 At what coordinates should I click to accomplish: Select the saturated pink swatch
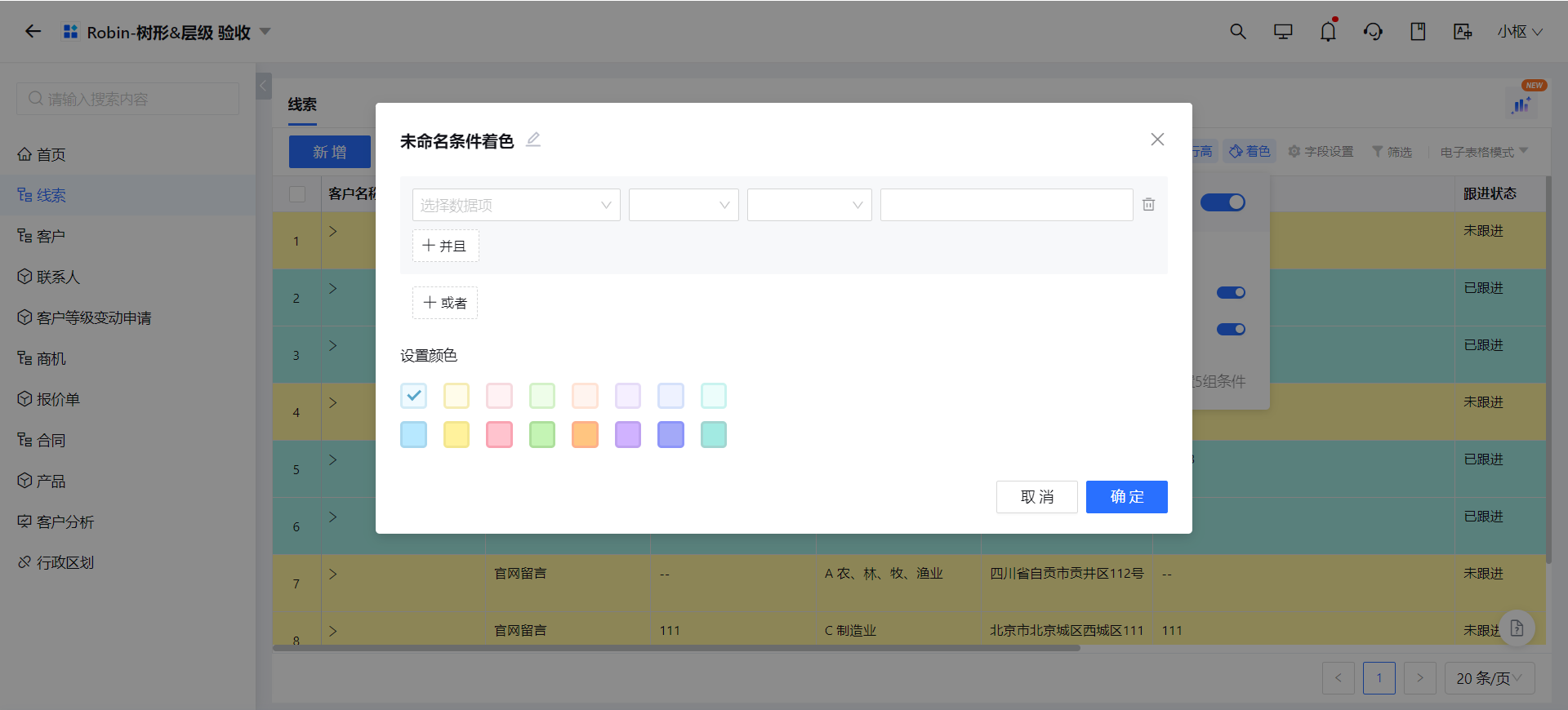pyautogui.click(x=499, y=434)
